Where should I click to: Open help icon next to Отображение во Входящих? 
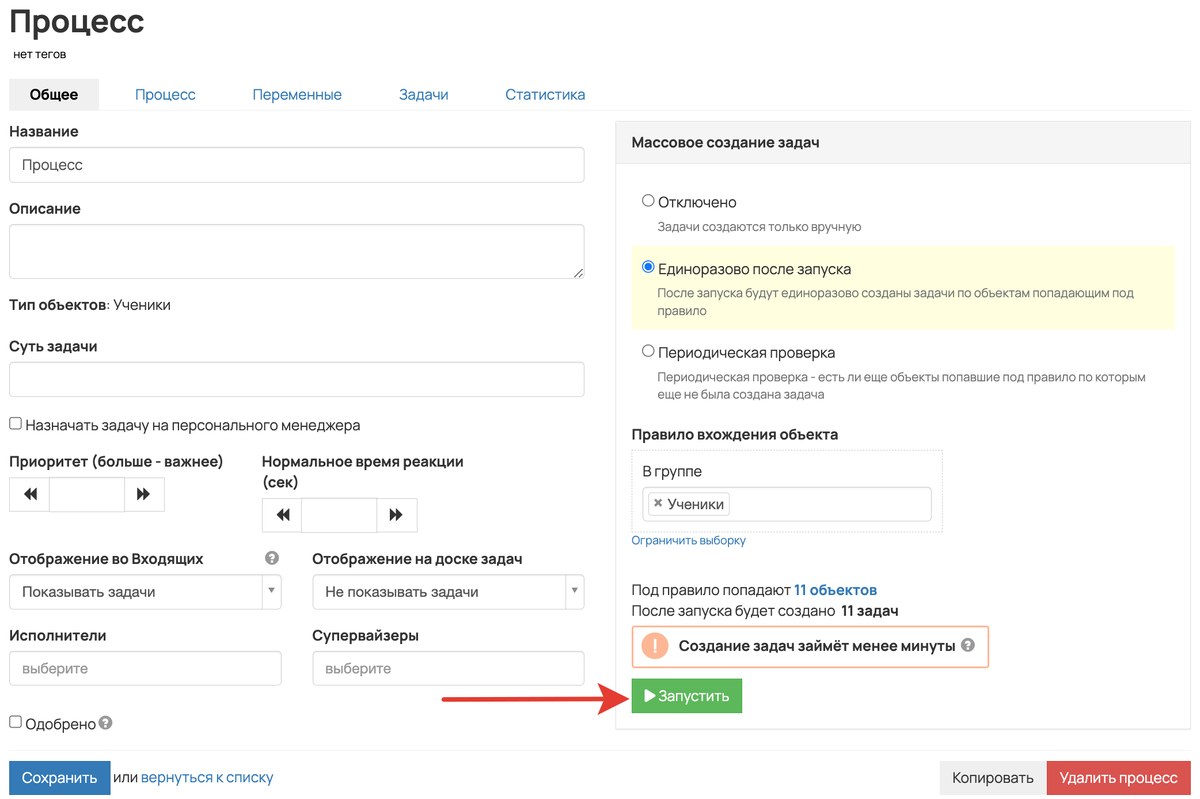tap(272, 559)
